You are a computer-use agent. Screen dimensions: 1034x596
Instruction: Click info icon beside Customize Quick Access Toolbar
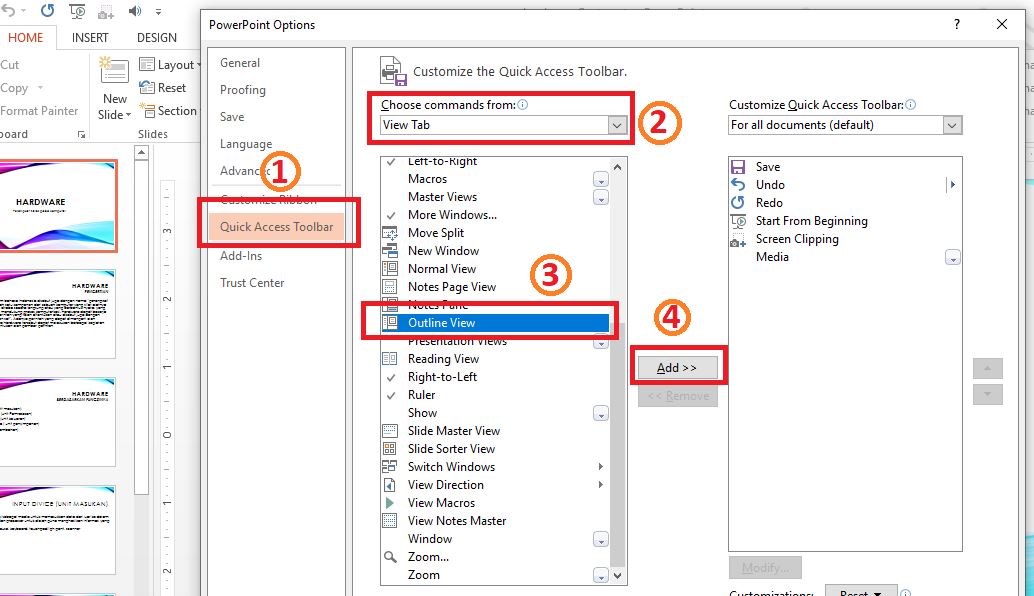point(911,104)
